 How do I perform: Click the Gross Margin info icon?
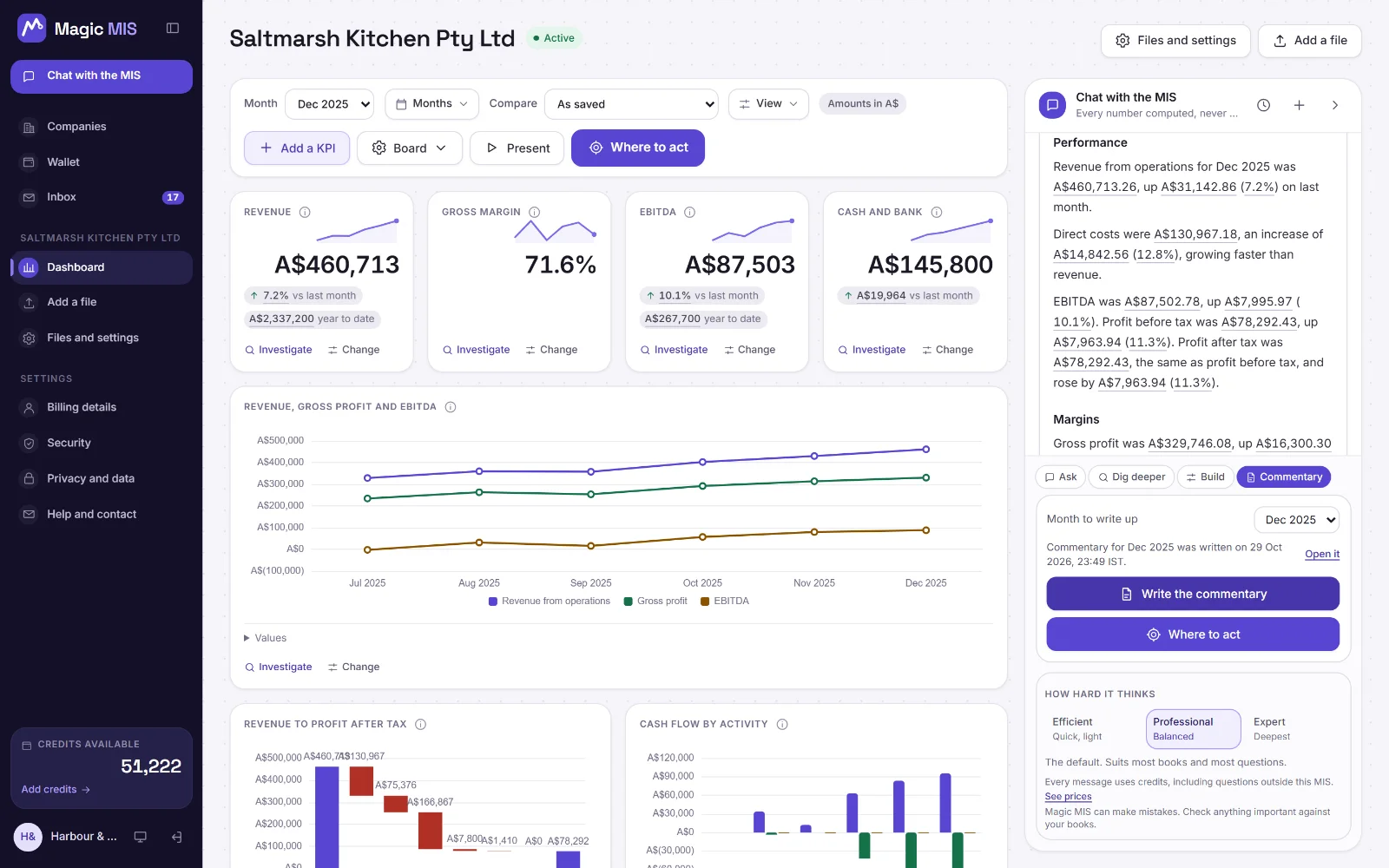pos(535,212)
